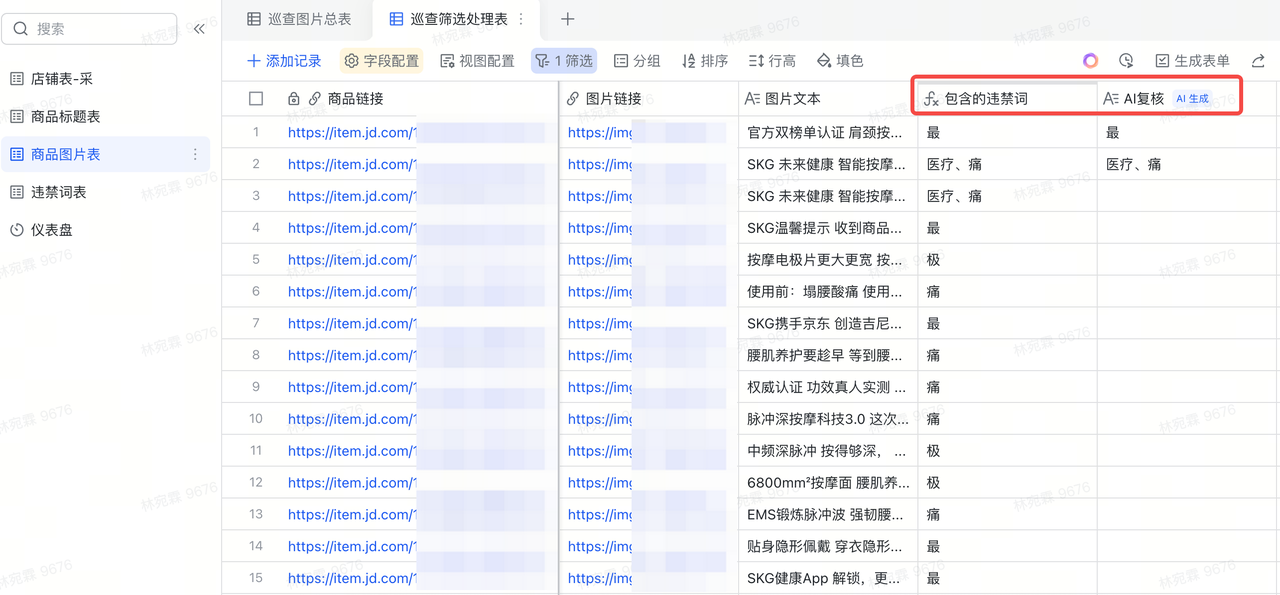Screen dimensions: 1280x595
Task: Add a new table tab with plus icon
Action: pos(567,19)
